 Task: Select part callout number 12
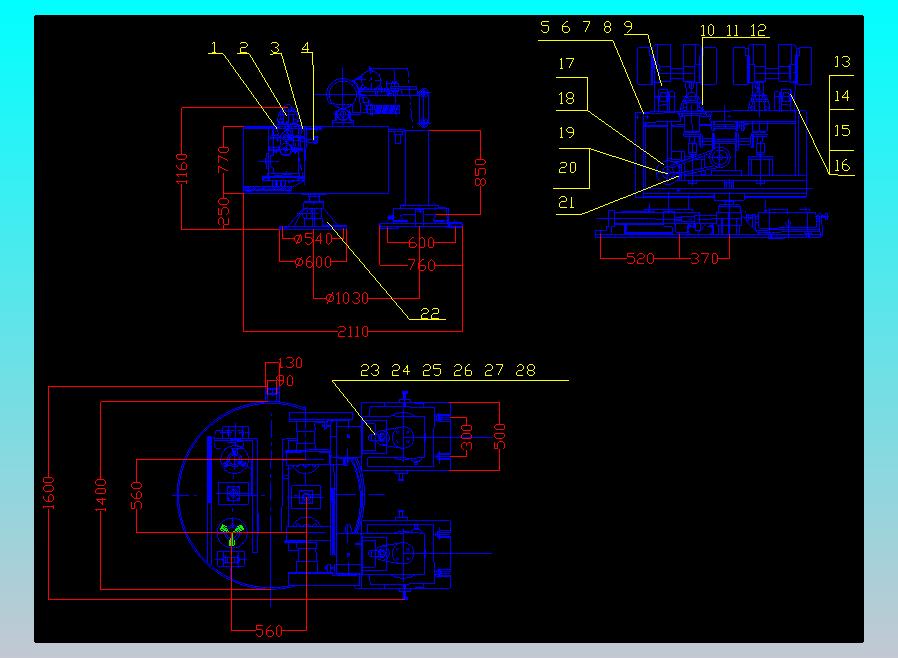758,30
